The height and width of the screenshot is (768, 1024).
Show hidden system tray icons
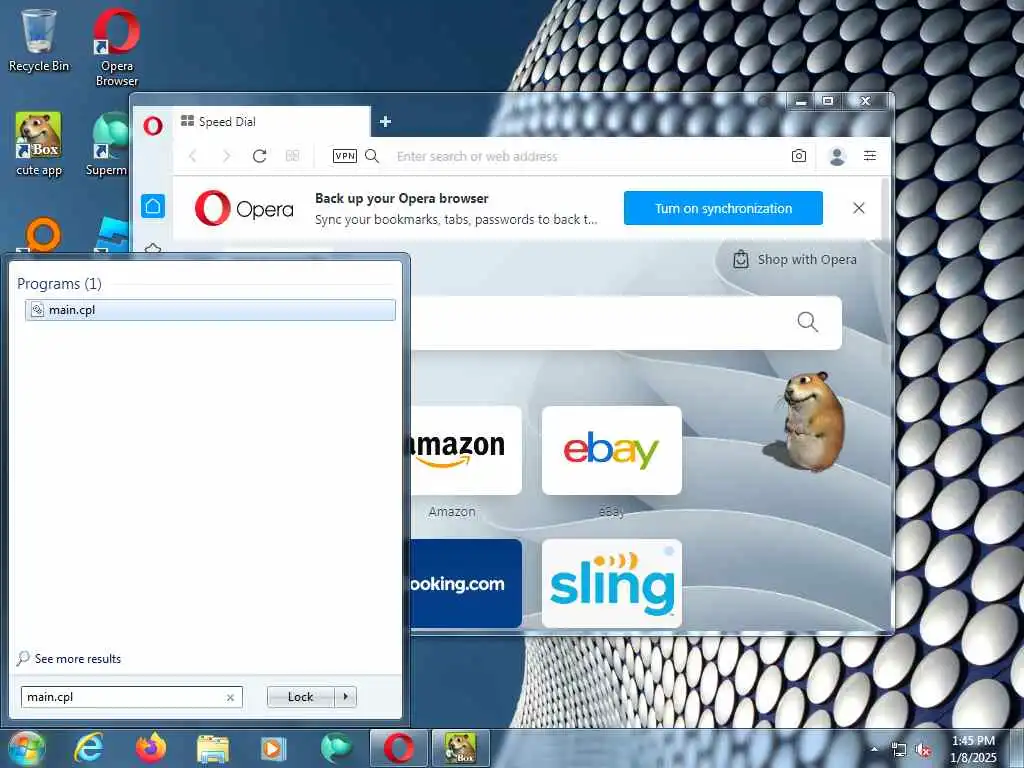(874, 749)
